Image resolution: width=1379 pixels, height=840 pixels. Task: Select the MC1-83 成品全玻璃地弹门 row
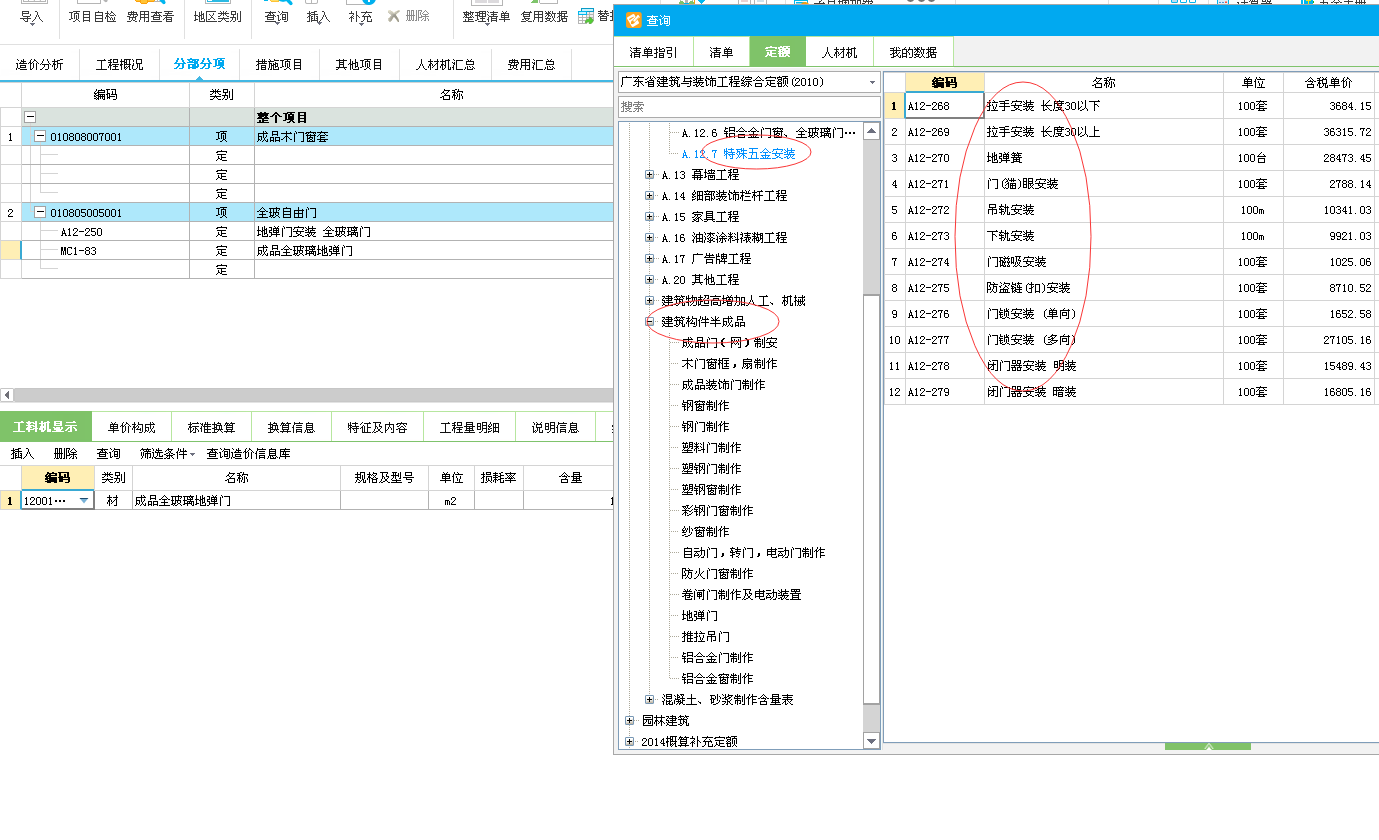[306, 250]
